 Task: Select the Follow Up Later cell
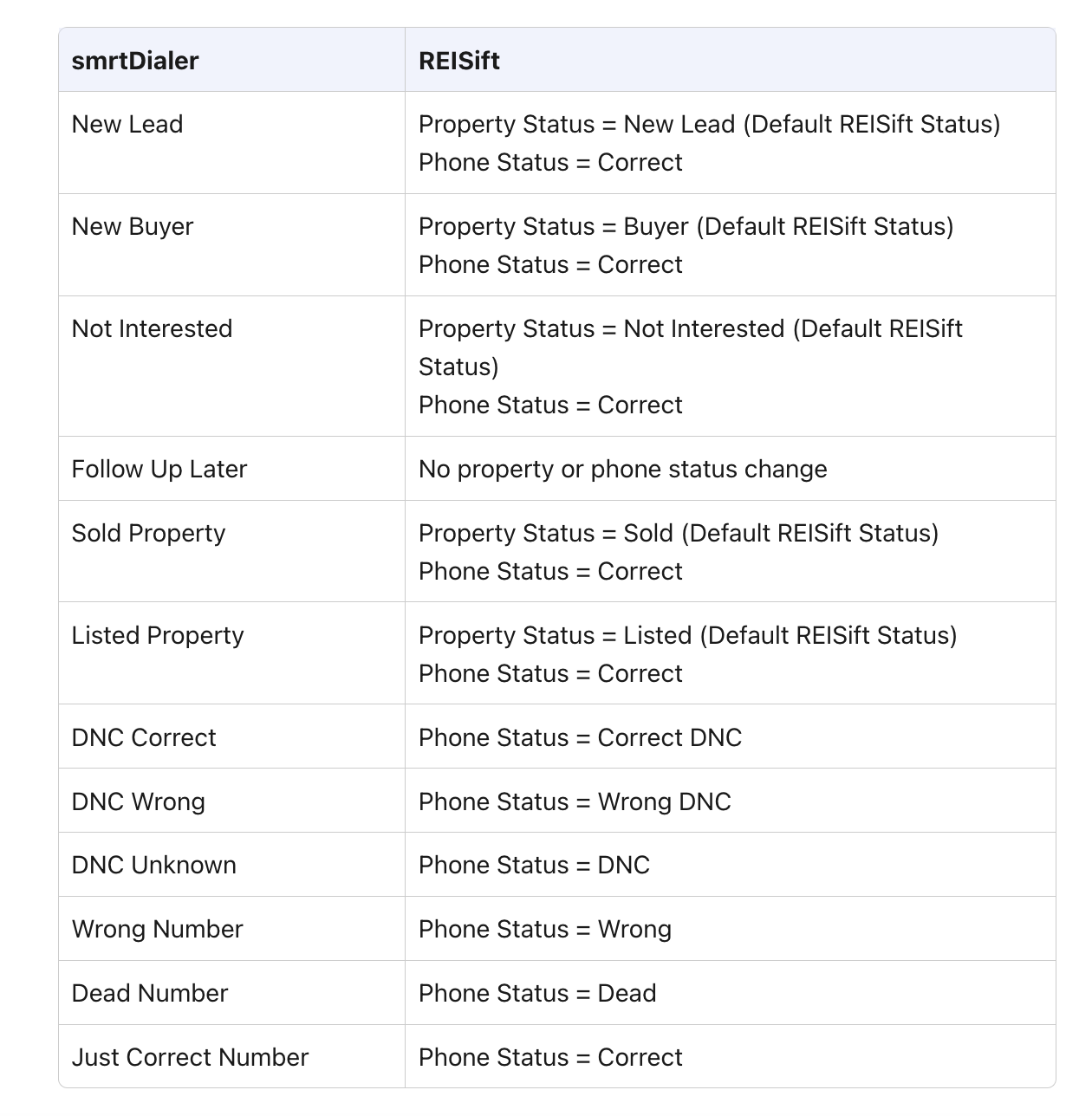159,470
